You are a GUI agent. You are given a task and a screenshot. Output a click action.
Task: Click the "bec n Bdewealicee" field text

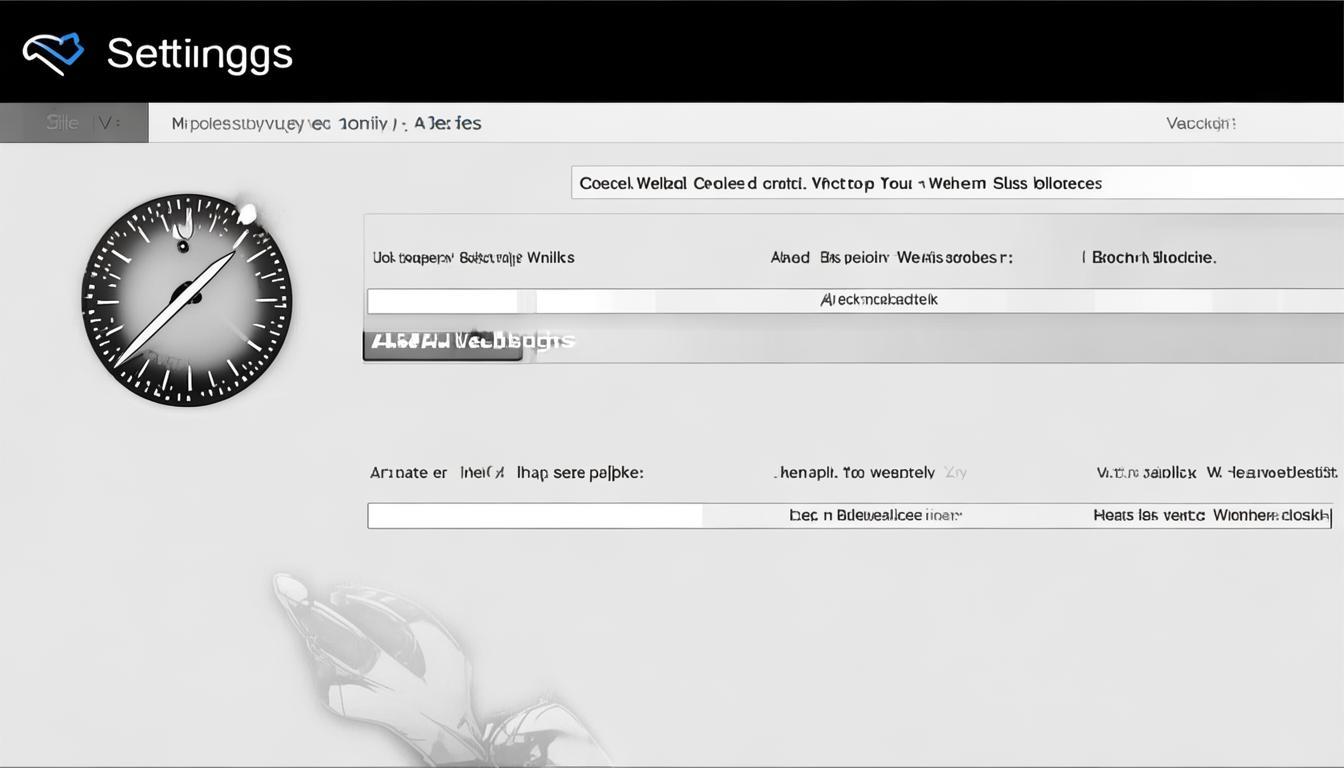click(875, 515)
